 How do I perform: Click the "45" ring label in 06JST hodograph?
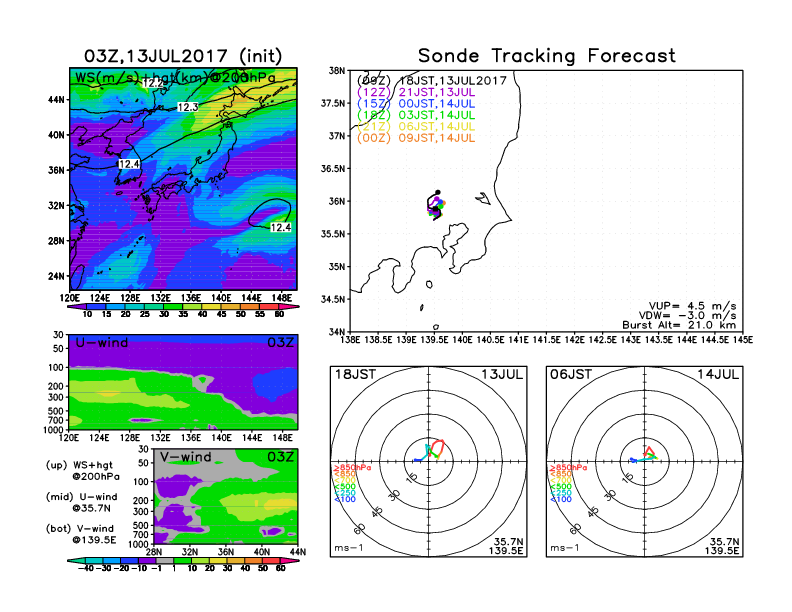[x=593, y=512]
